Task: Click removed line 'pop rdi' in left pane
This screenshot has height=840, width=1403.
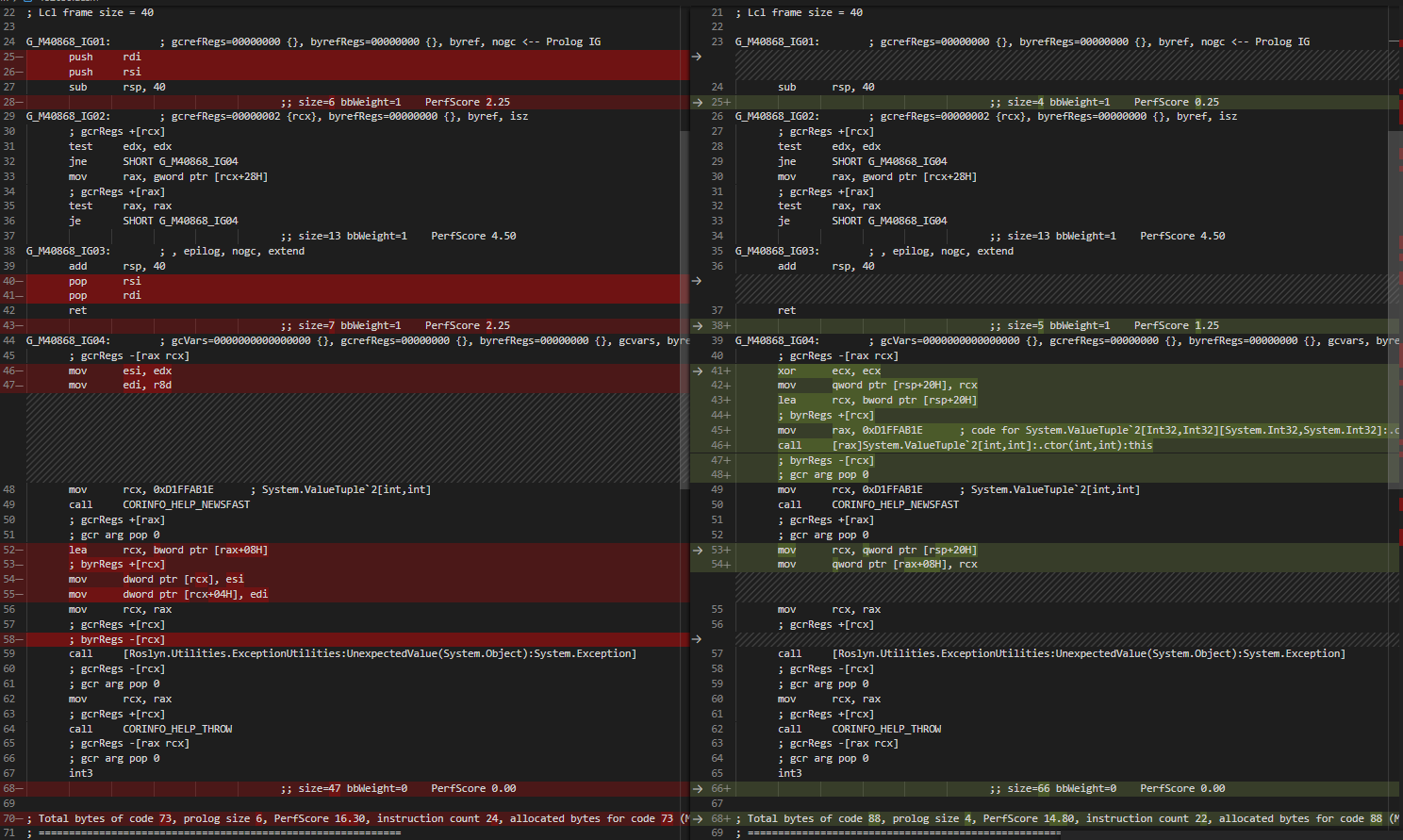Action: point(105,295)
